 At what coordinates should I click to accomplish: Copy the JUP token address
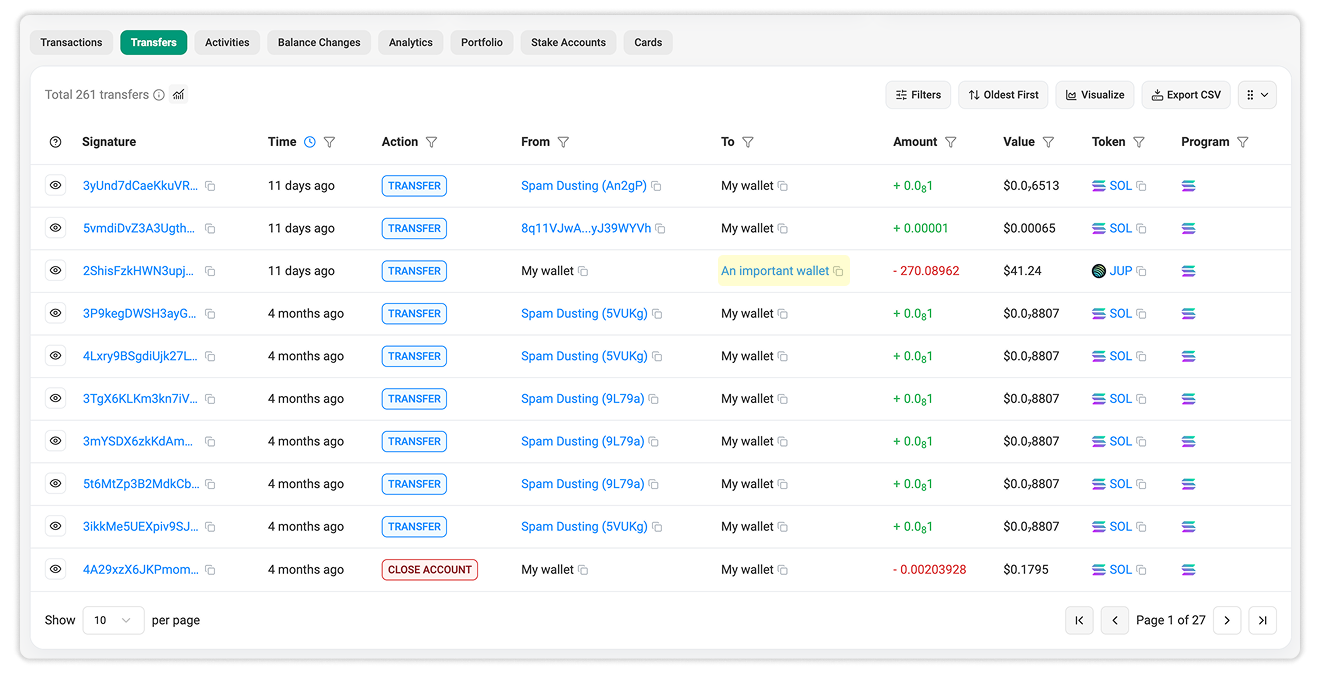(x=1141, y=271)
